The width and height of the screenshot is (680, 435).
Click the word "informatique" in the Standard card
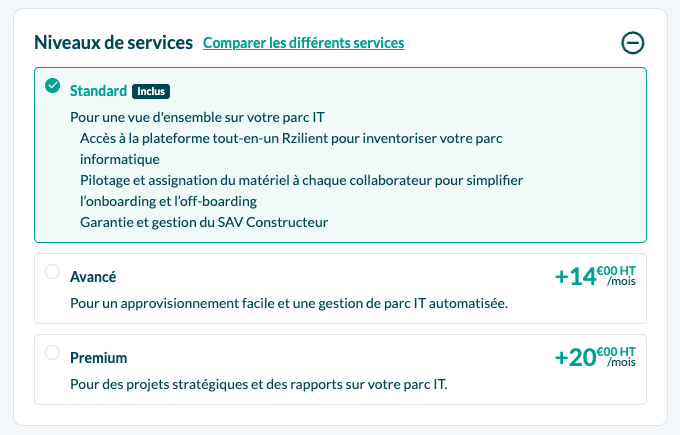click(120, 159)
